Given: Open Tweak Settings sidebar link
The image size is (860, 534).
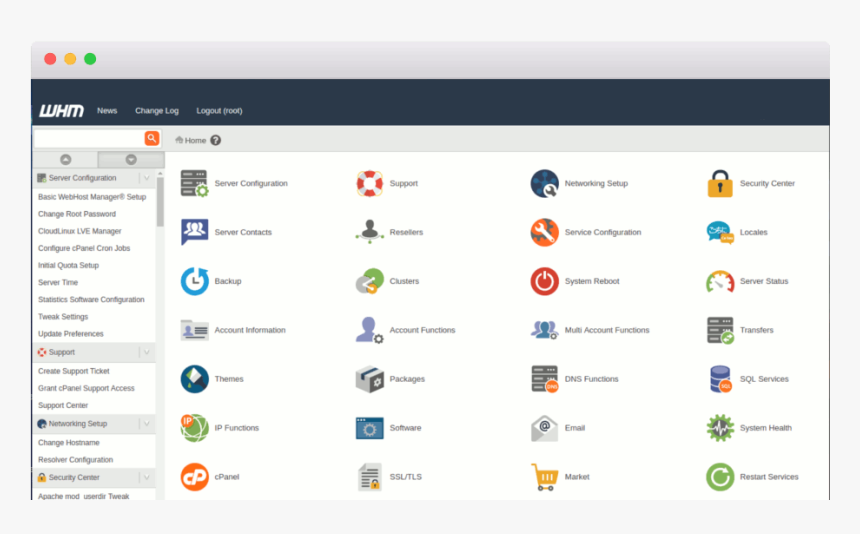Looking at the screenshot, I should click(x=63, y=316).
